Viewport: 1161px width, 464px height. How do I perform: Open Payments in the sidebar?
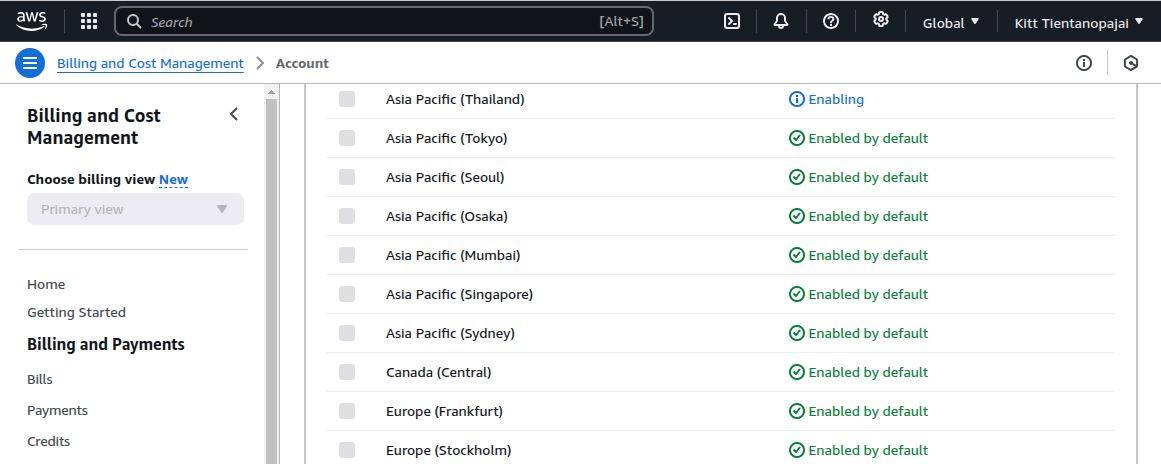coord(57,410)
